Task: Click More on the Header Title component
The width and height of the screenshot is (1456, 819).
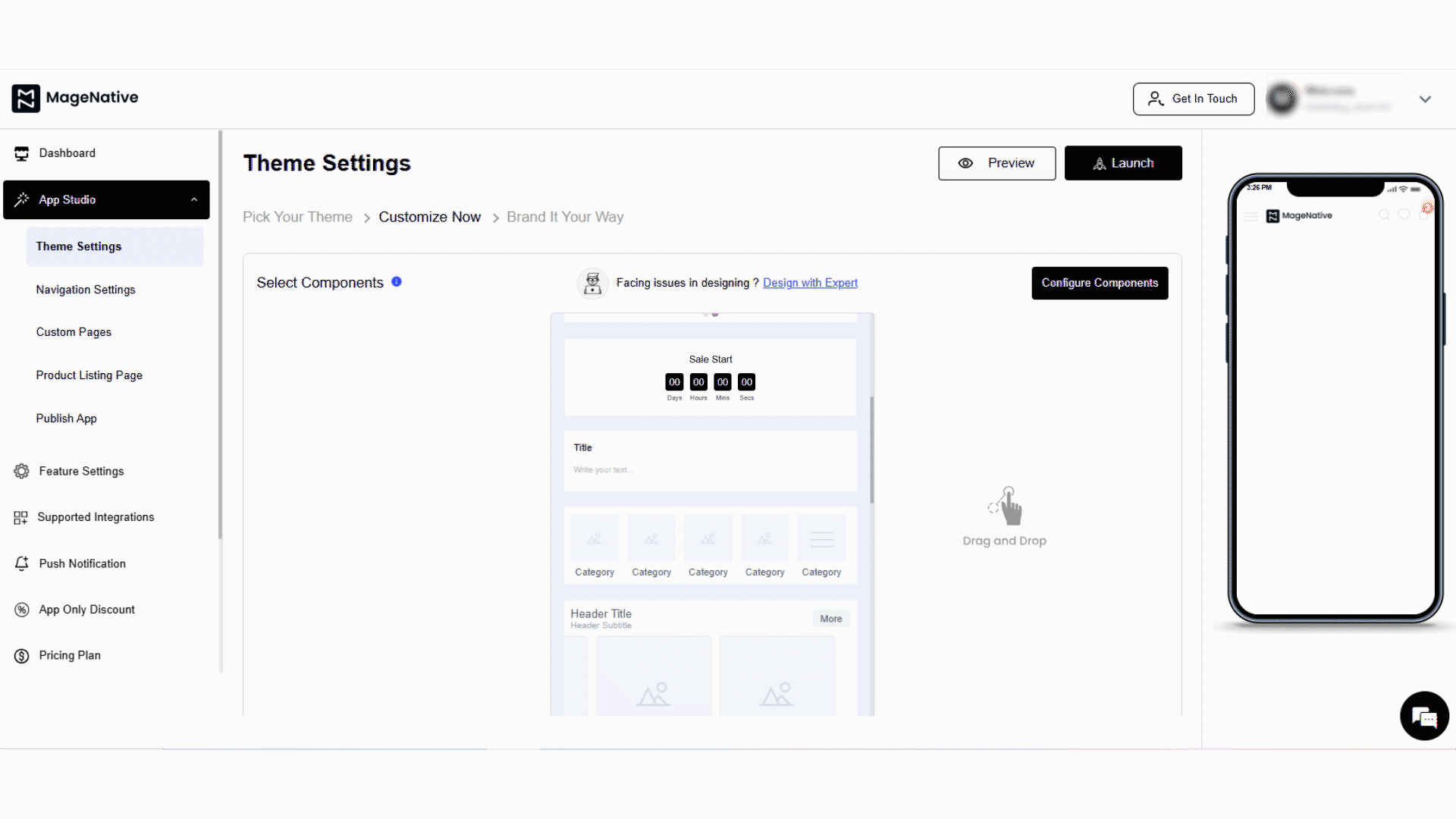Action: (x=830, y=619)
